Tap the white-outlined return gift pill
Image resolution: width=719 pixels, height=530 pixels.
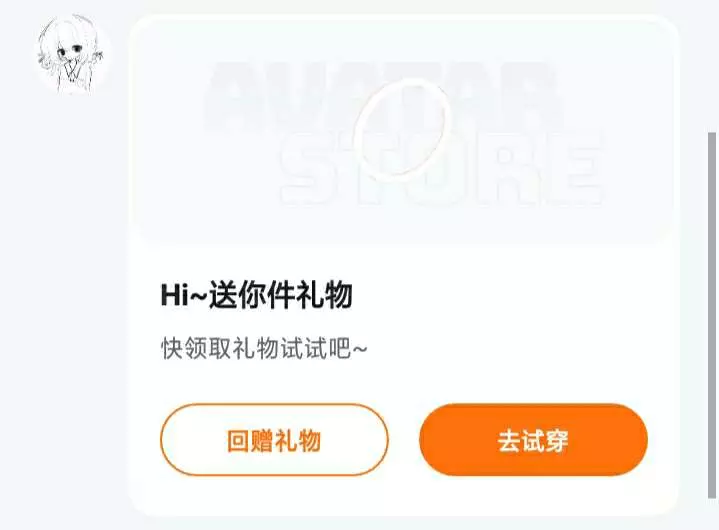pos(274,439)
